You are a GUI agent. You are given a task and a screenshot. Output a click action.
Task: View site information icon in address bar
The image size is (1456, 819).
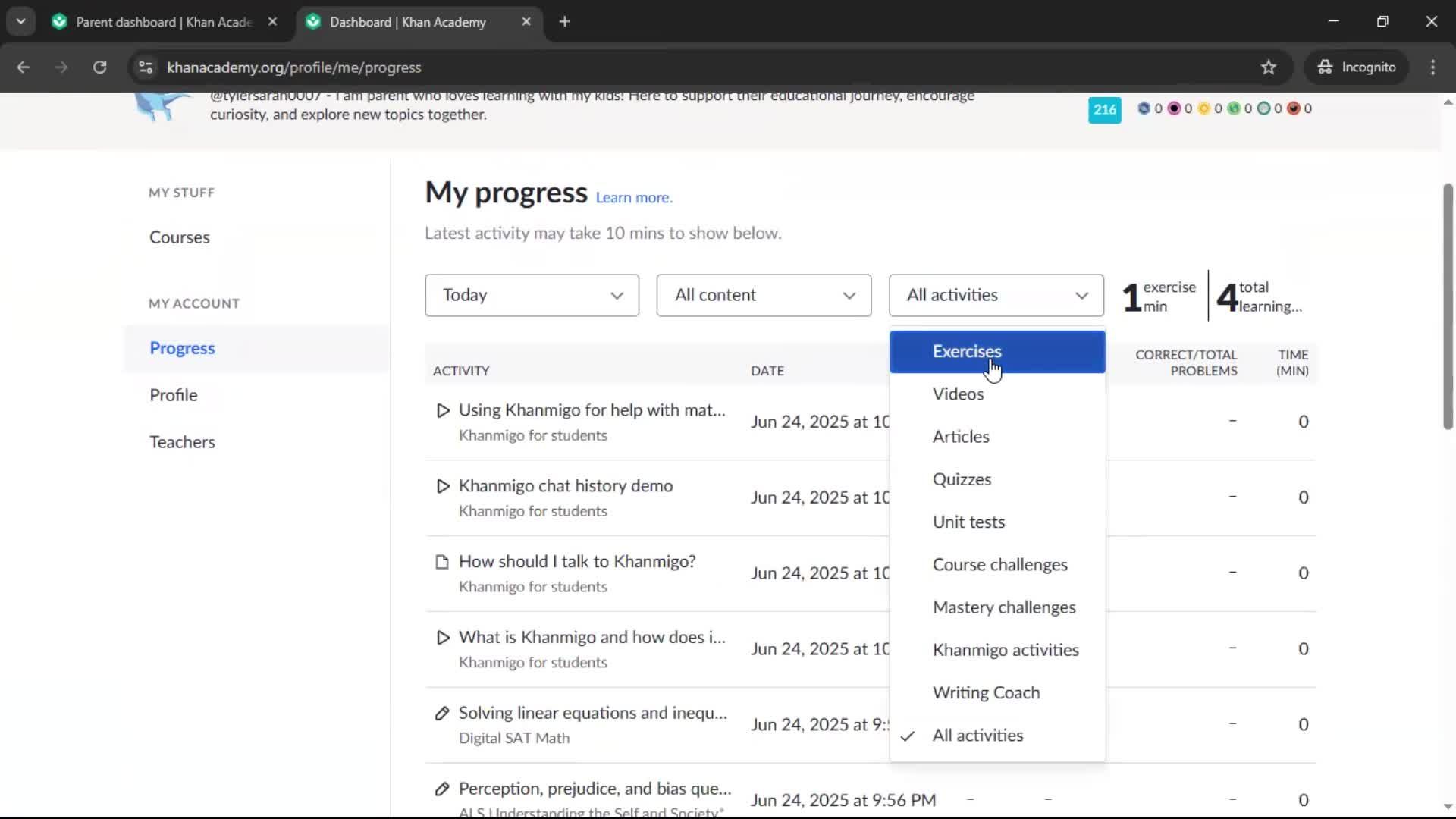click(x=146, y=67)
